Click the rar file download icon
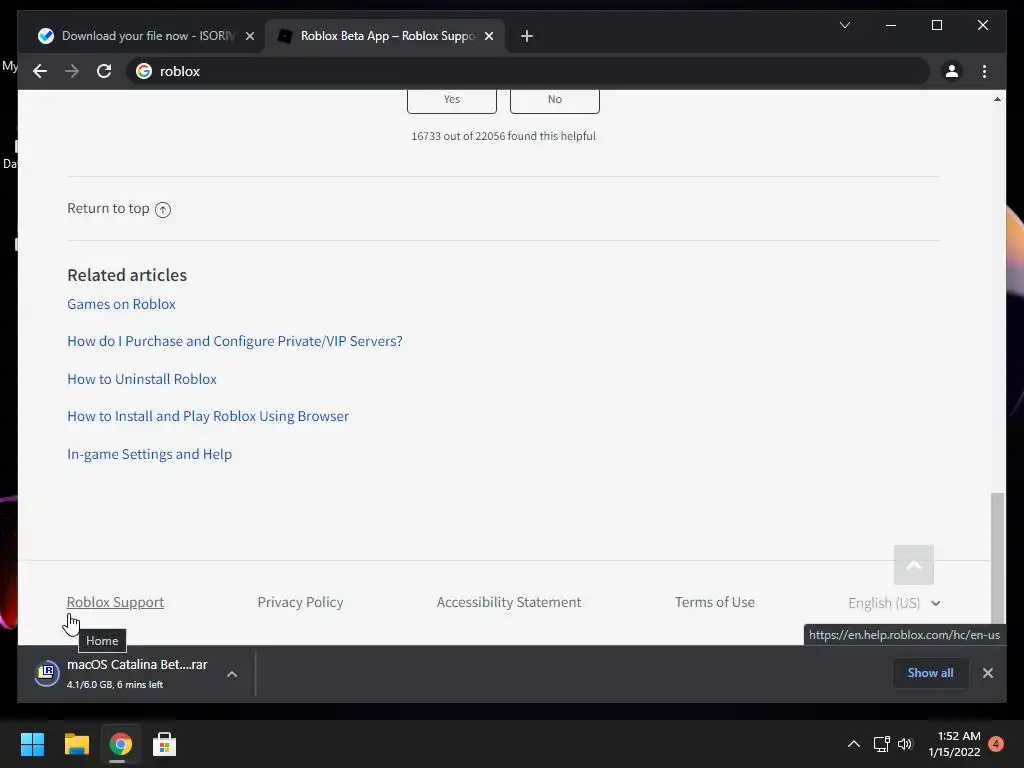Image resolution: width=1024 pixels, height=768 pixels. tap(47, 673)
